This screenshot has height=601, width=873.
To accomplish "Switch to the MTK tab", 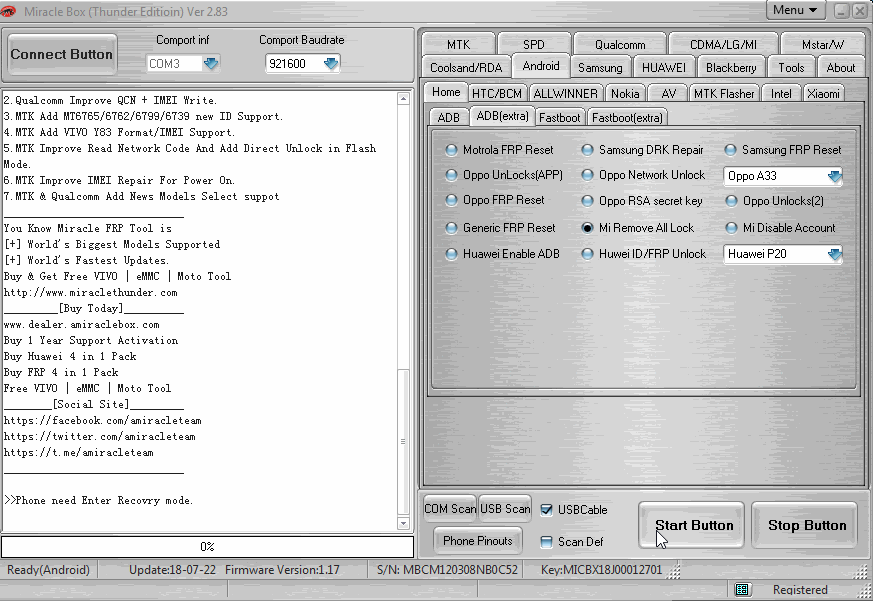I will [x=458, y=45].
